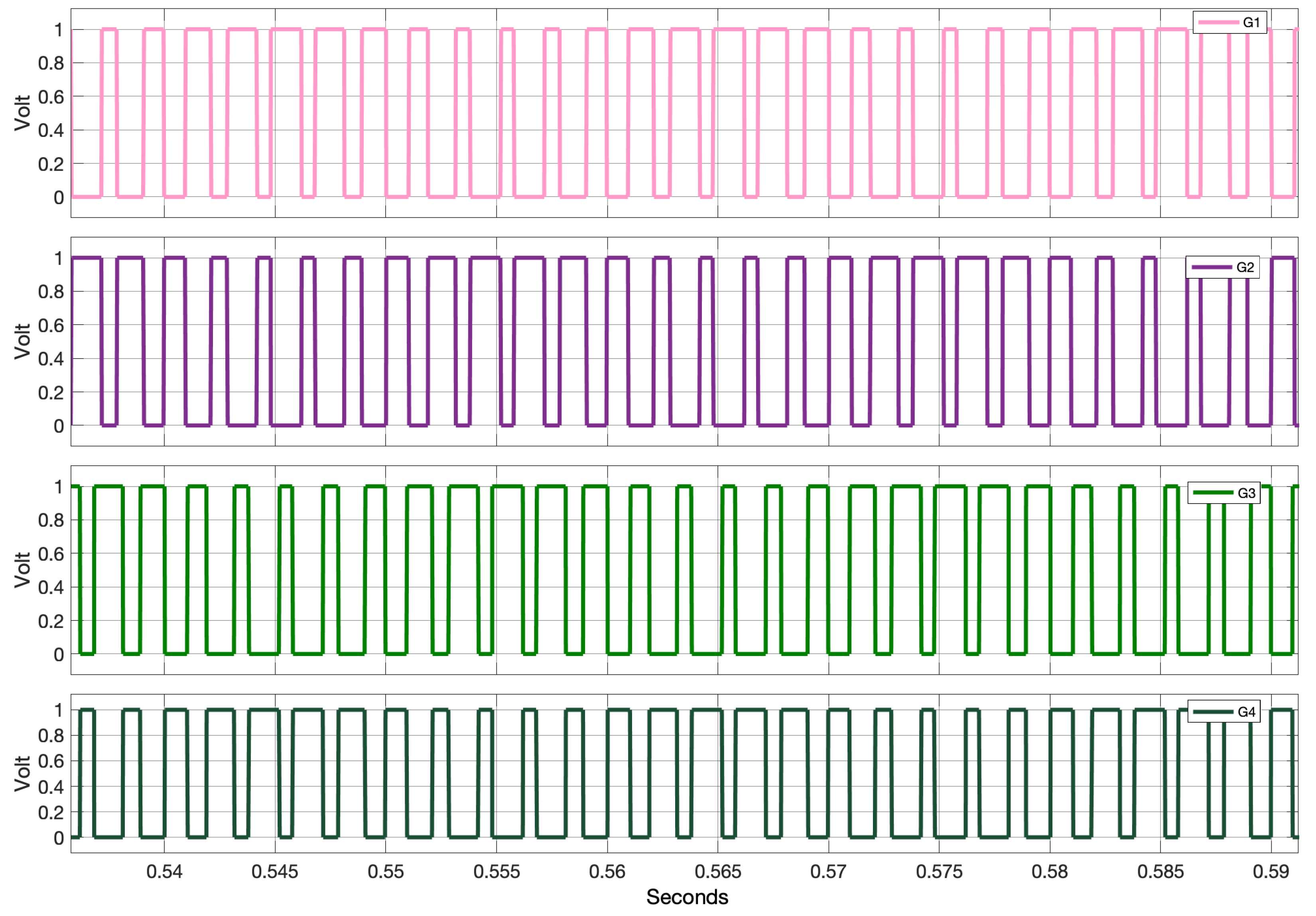Viewport: 1316px width, 916px height.
Task: Click the 0.56 x-axis tick label
Action: click(607, 872)
